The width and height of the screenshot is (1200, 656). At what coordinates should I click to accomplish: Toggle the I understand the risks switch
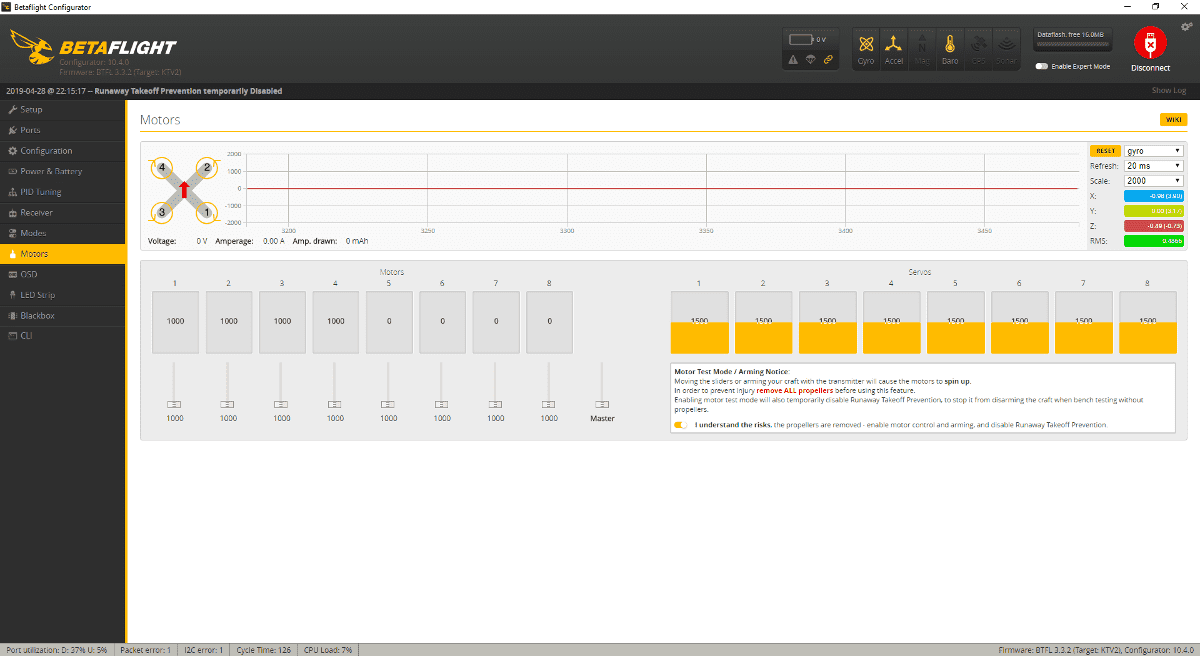click(680, 424)
